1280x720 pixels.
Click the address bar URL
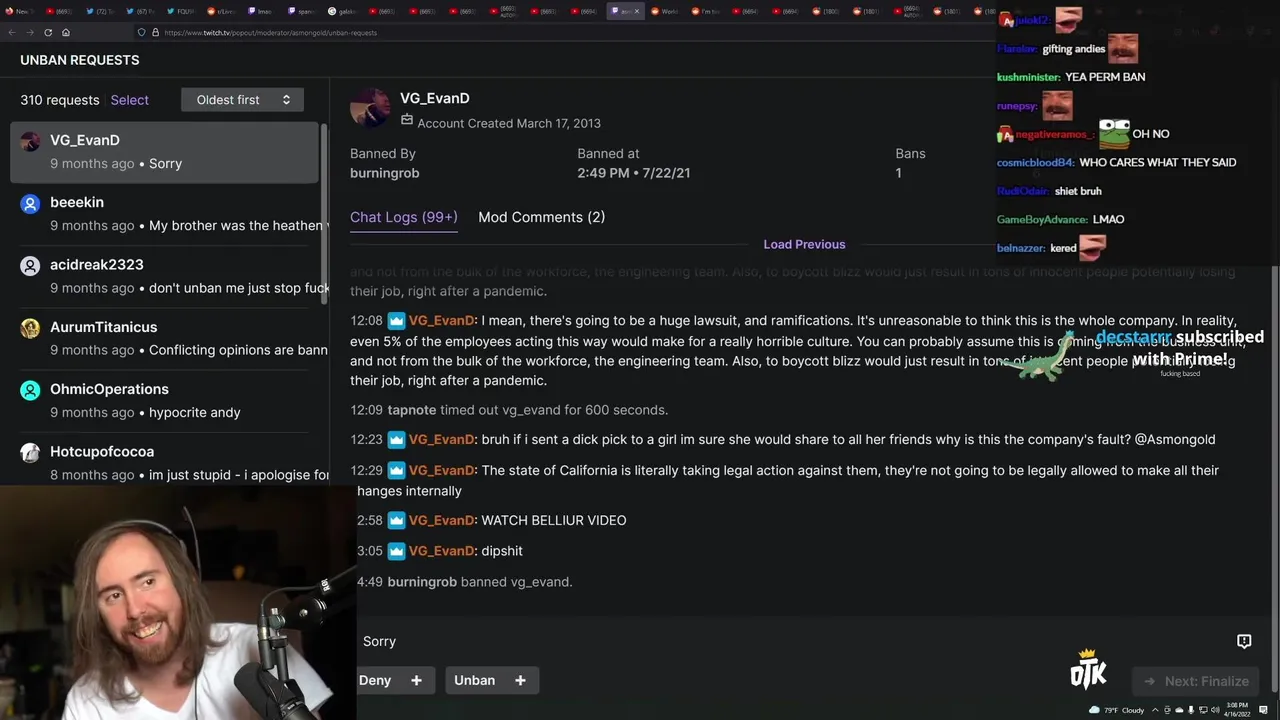tap(270, 32)
